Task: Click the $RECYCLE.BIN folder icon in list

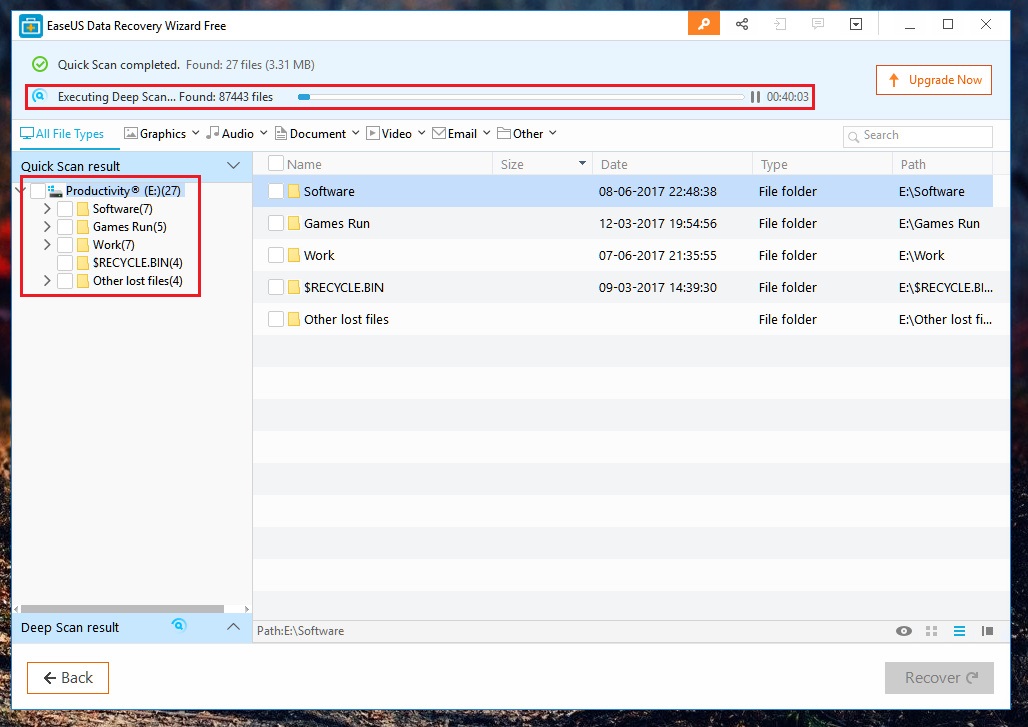Action: [x=294, y=287]
